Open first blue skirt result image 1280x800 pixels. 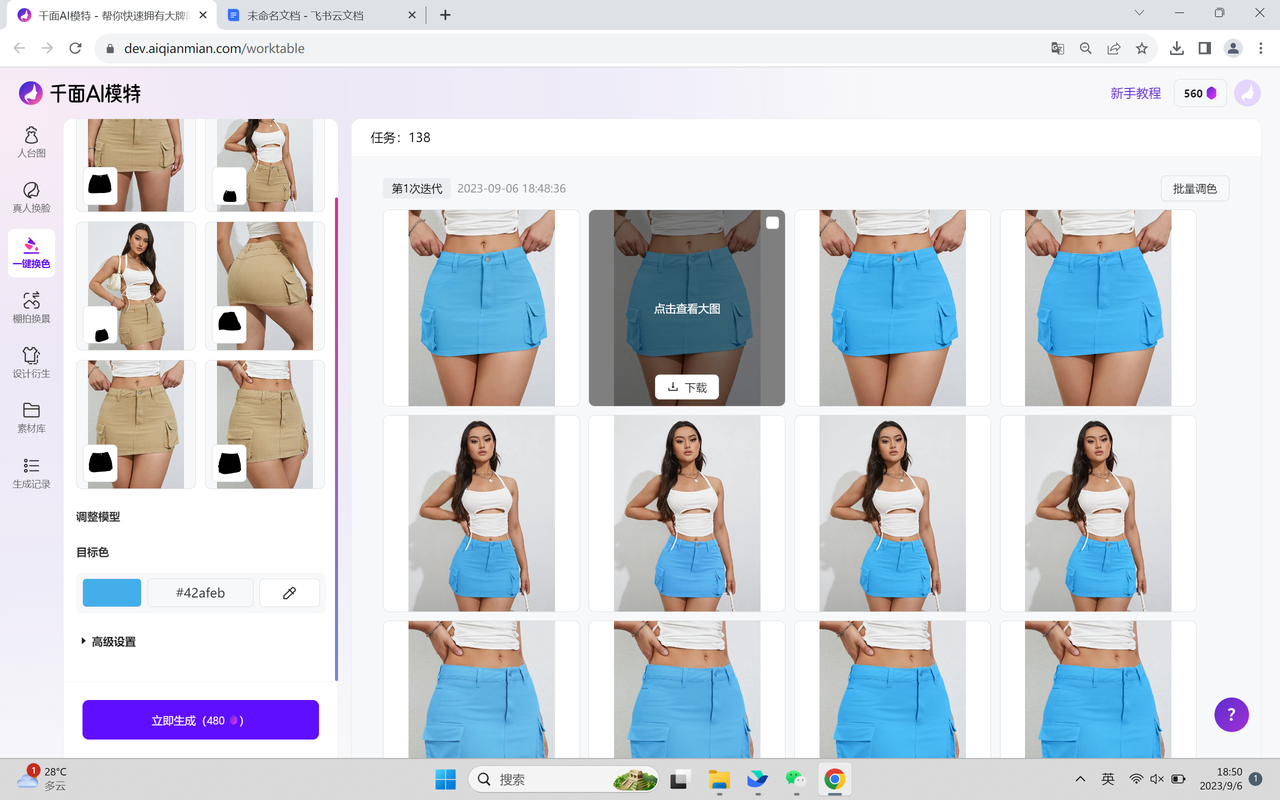coord(481,308)
